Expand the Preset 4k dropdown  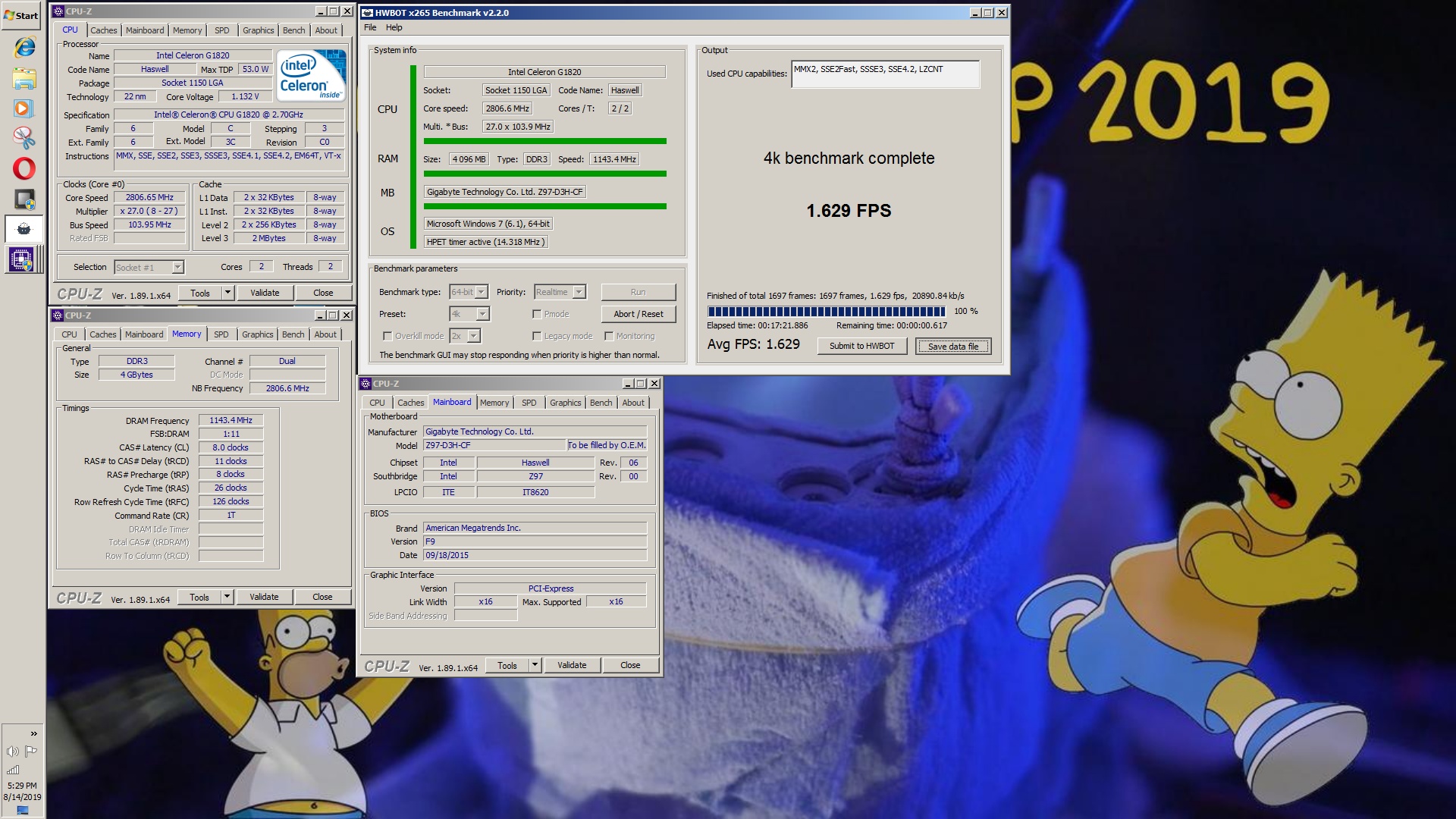point(482,314)
